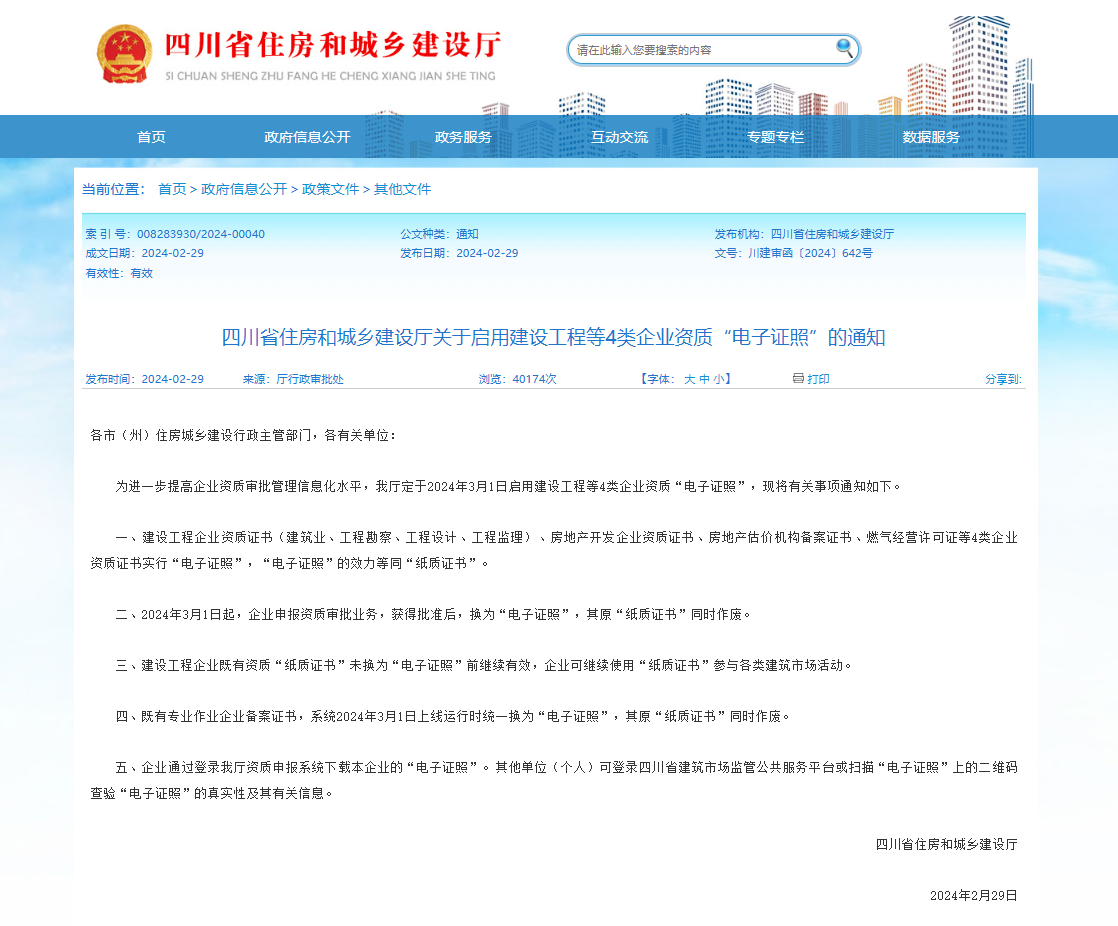The image size is (1118, 926).
Task: Select 首页 in the top navigation bar
Action: tap(151, 137)
